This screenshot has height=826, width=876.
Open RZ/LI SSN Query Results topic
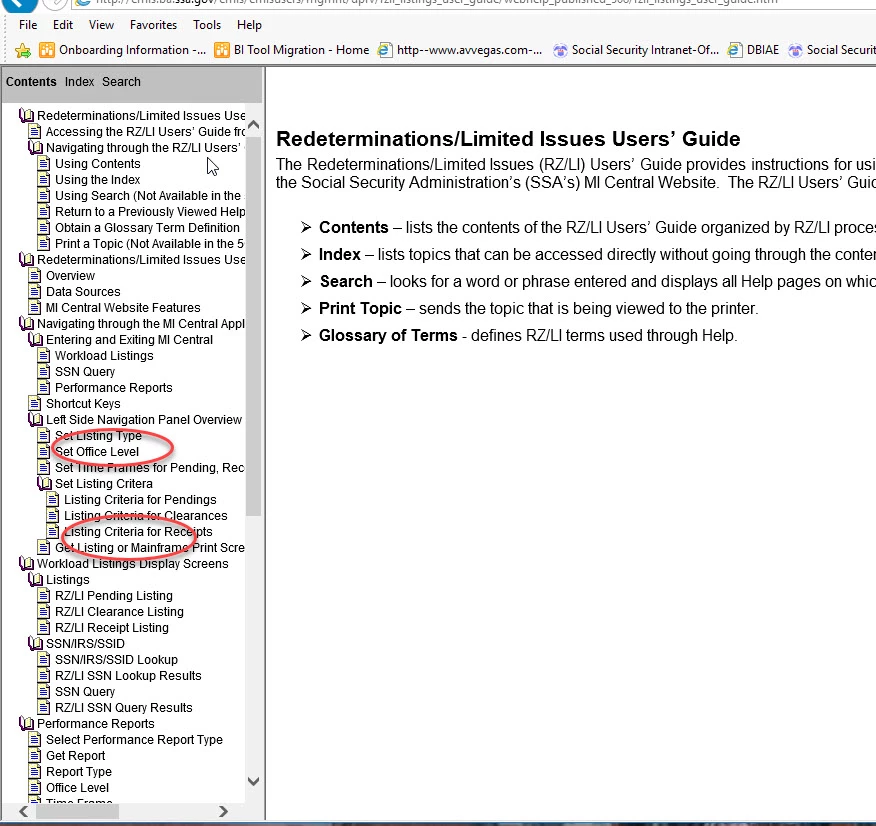[x=123, y=708]
